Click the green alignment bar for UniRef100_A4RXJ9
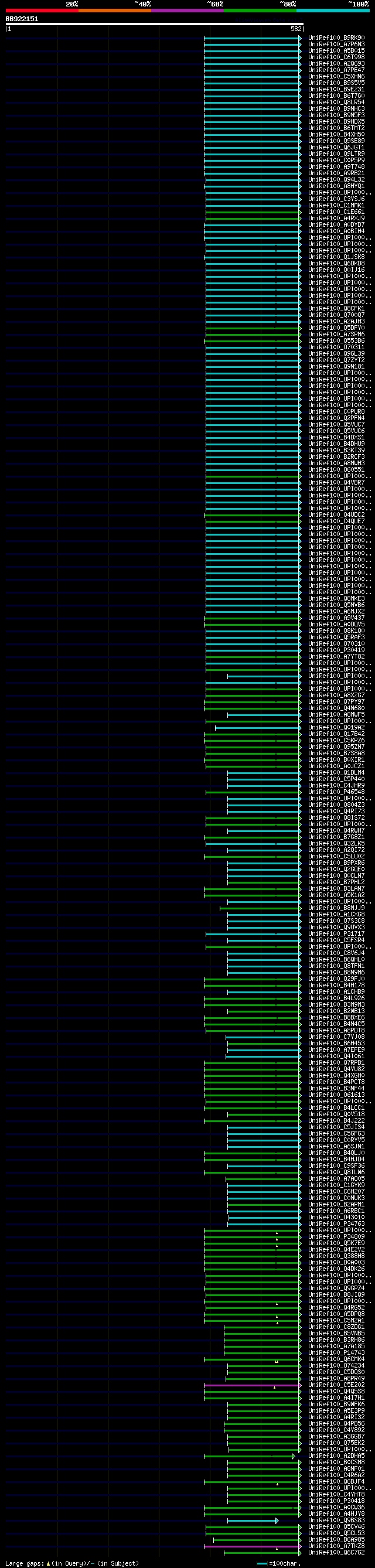375x1568 pixels. click(253, 218)
